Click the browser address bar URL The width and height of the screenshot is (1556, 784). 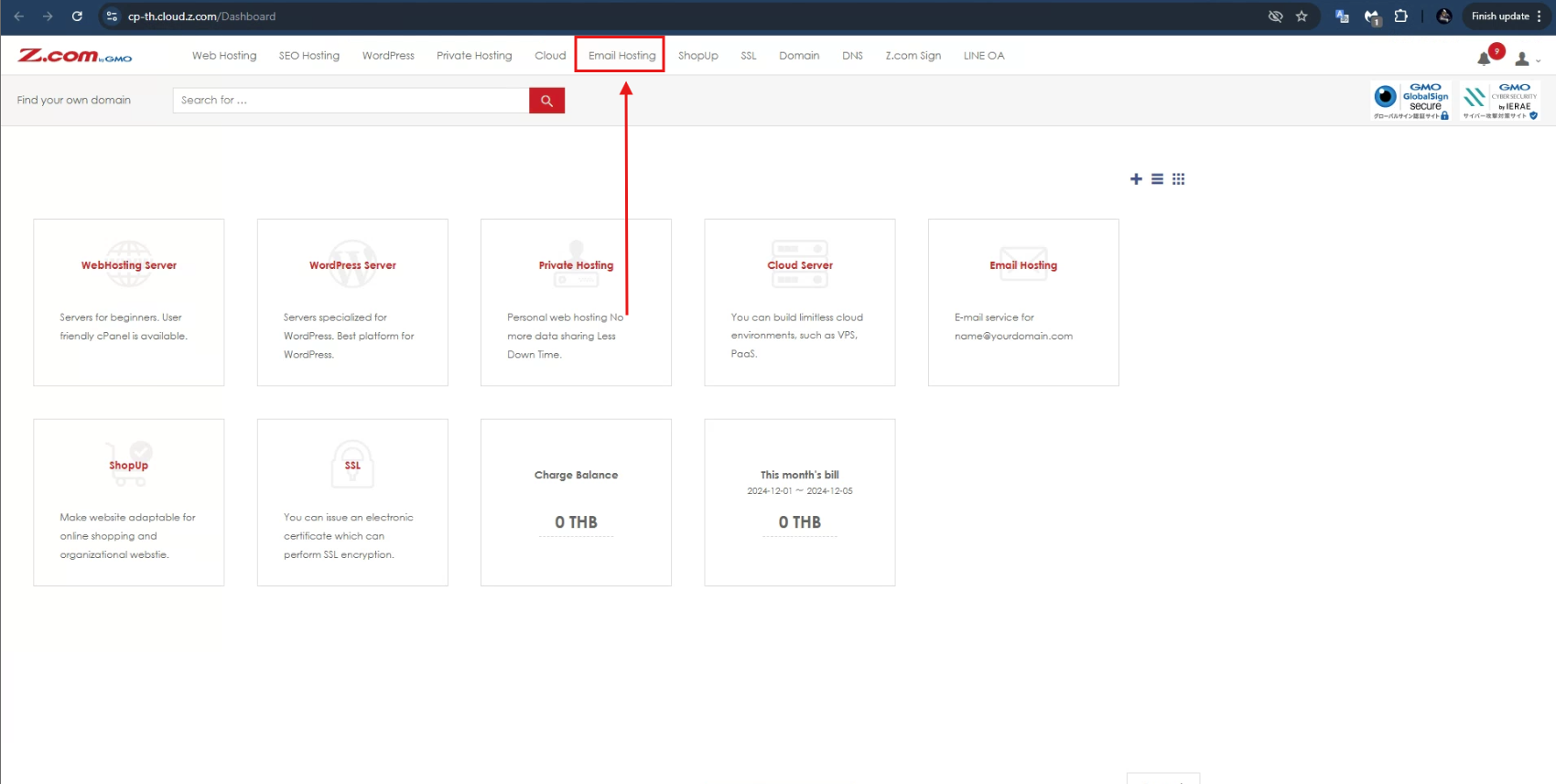click(201, 16)
